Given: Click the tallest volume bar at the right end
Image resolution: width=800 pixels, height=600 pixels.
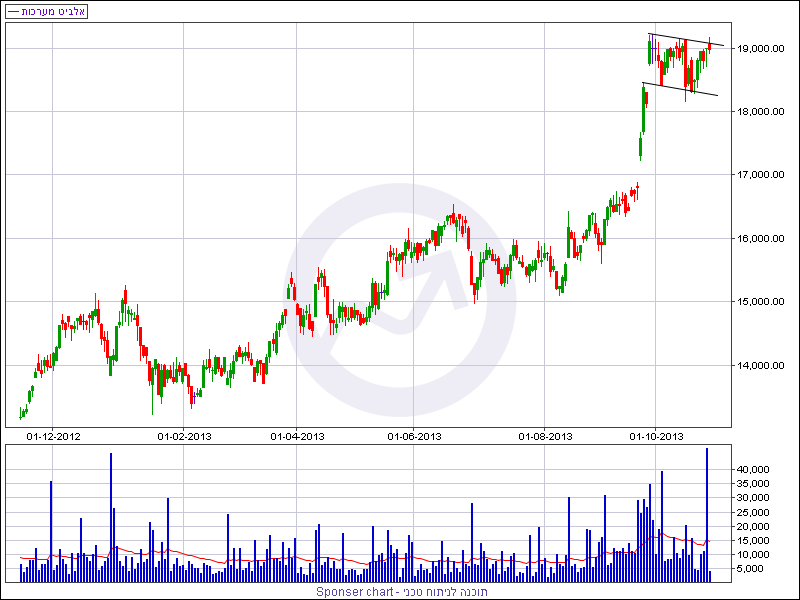Looking at the screenshot, I should coord(707,515).
